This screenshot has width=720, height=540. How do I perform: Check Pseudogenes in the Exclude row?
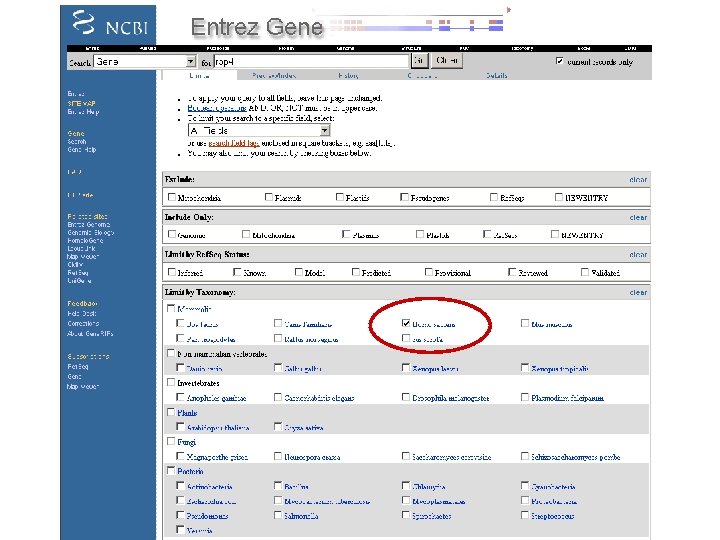[405, 197]
